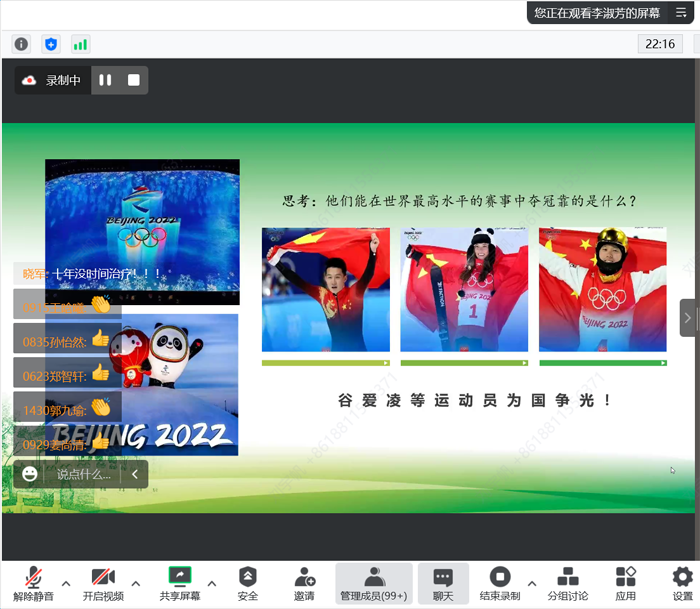Viewport: 700px width, 609px height.
Task: Open 分组讨论 breakout rooms
Action: click(x=568, y=584)
